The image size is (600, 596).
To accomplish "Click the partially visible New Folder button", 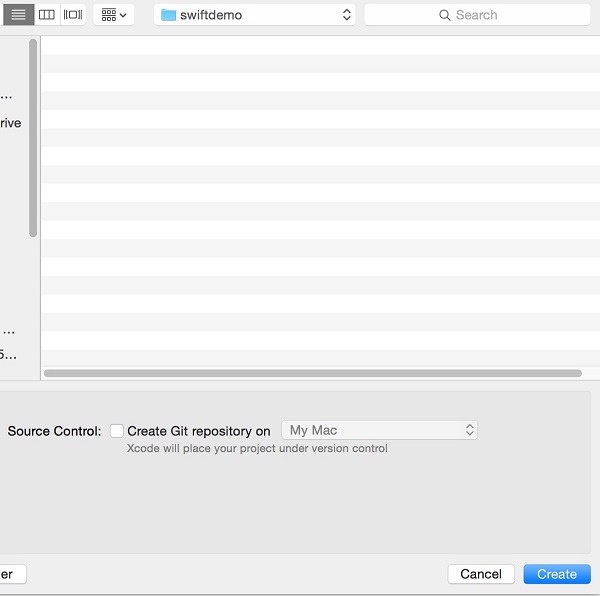I will click(x=10, y=574).
